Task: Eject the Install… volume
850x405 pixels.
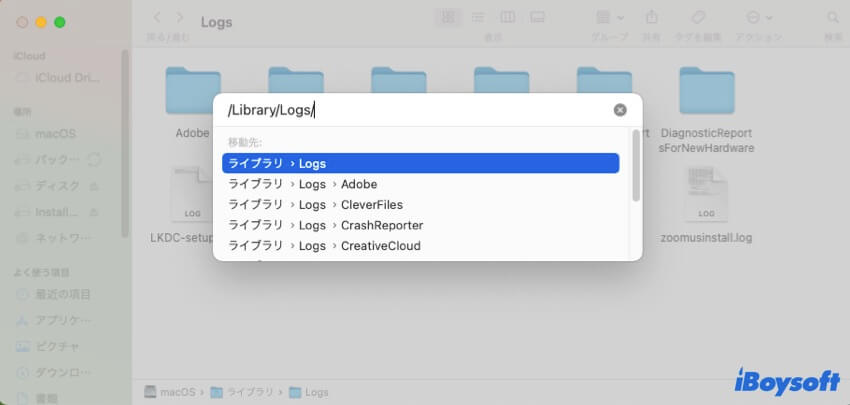Action: coord(94,212)
